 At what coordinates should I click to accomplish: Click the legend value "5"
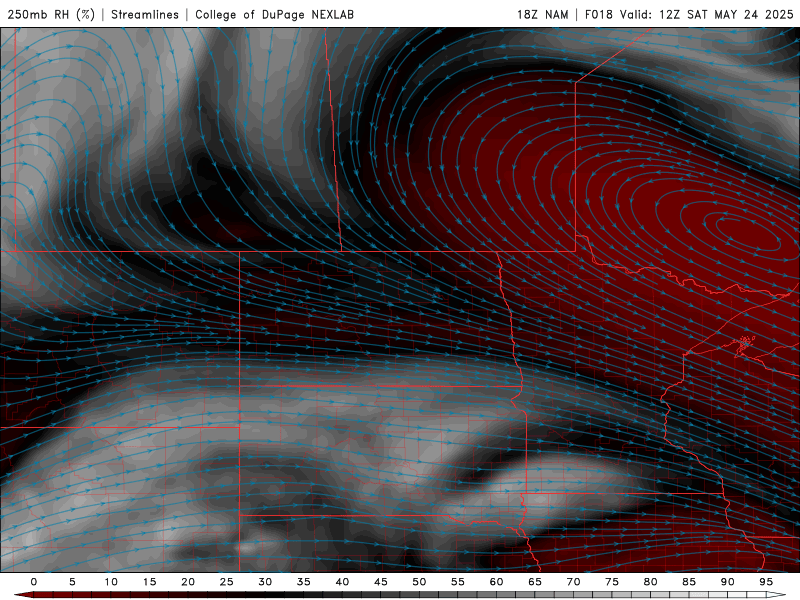tap(72, 582)
